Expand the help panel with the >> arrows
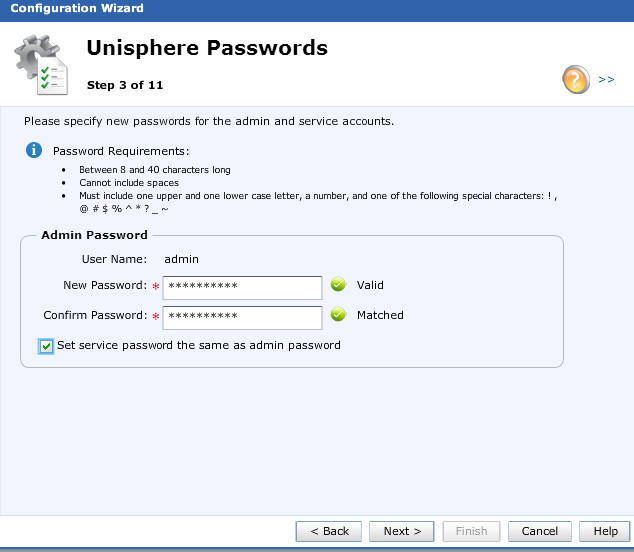Screen dimensions: 634x552 click(606, 79)
